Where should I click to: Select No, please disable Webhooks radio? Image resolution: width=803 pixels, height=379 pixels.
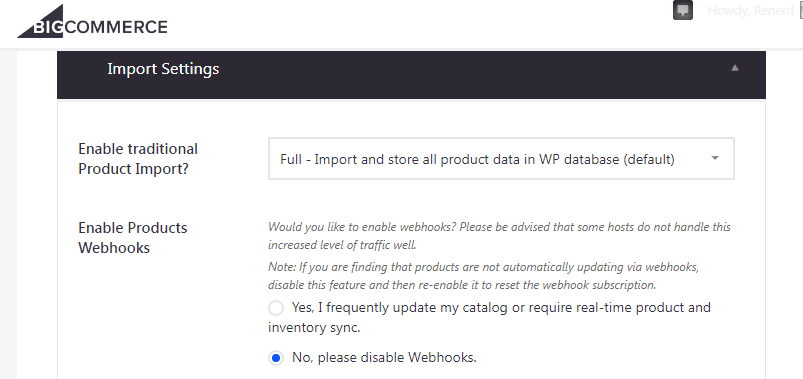click(276, 358)
